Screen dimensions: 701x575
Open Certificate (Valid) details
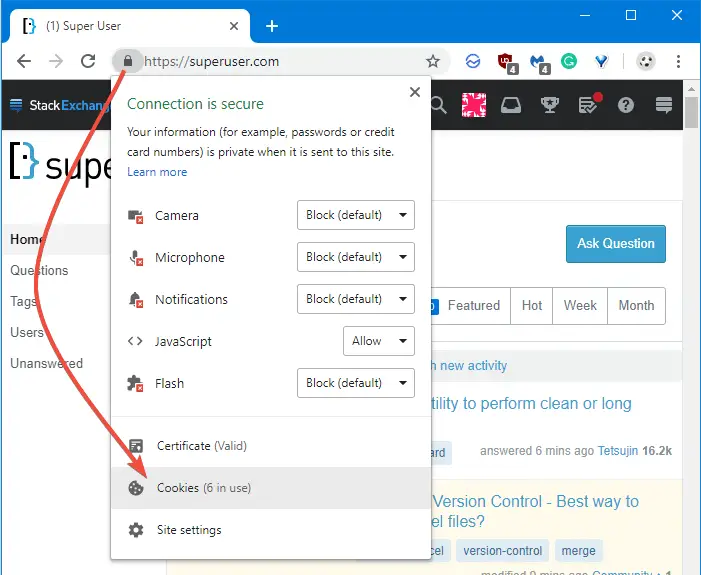(271, 446)
